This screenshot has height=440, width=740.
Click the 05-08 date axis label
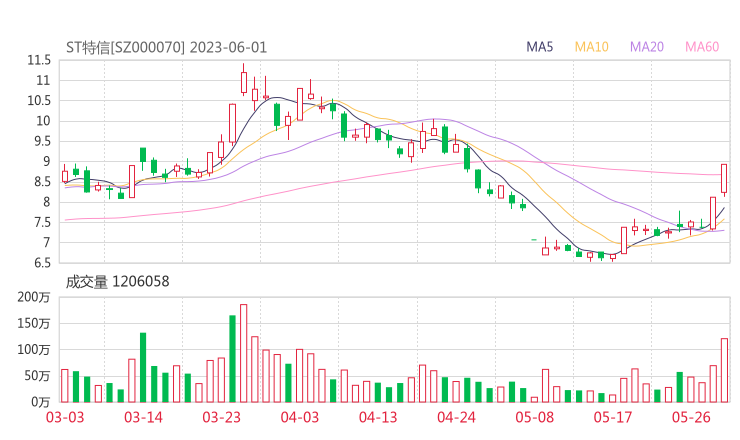535,417
